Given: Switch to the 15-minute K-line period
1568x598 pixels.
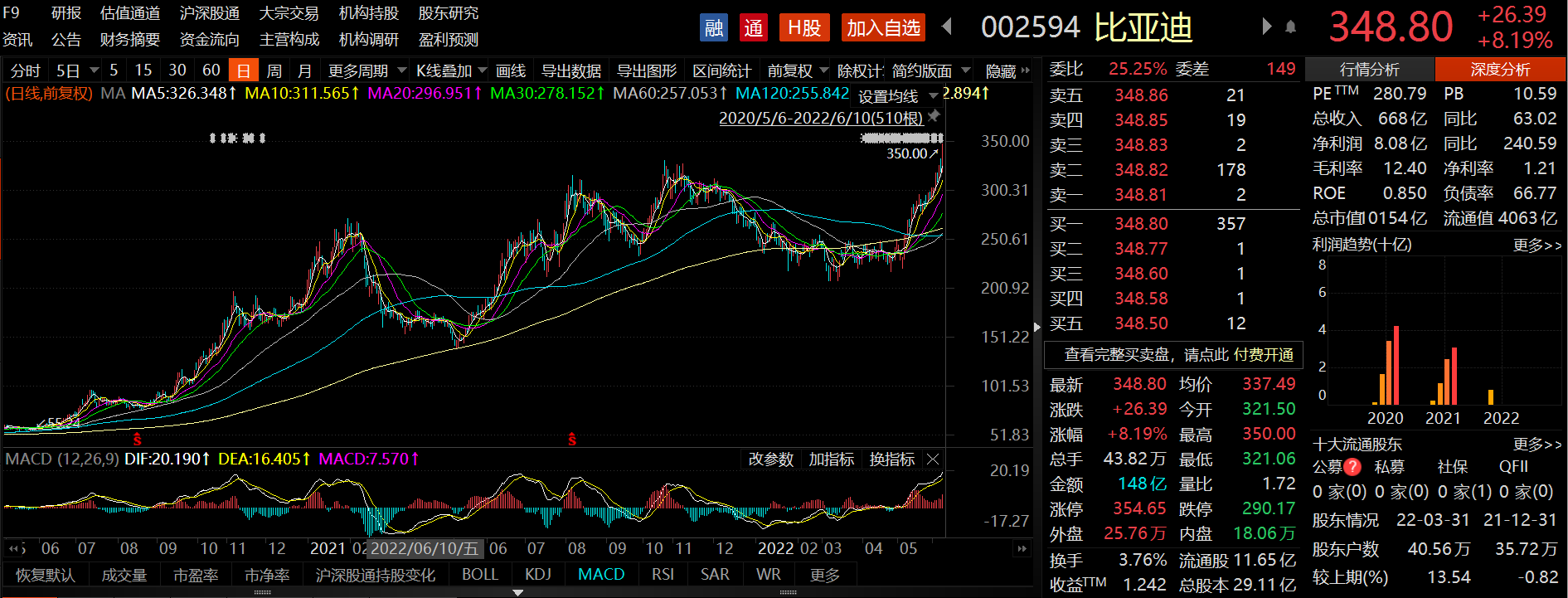Looking at the screenshot, I should click(x=143, y=70).
